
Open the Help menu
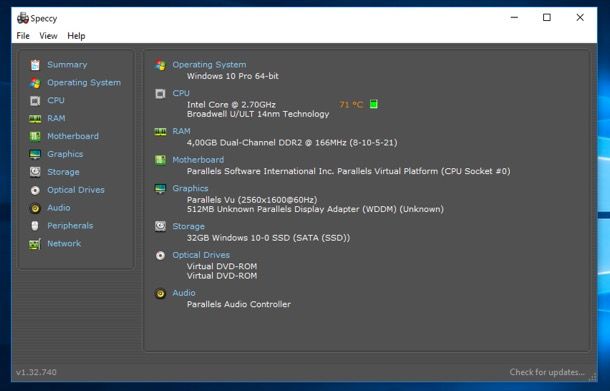point(76,36)
